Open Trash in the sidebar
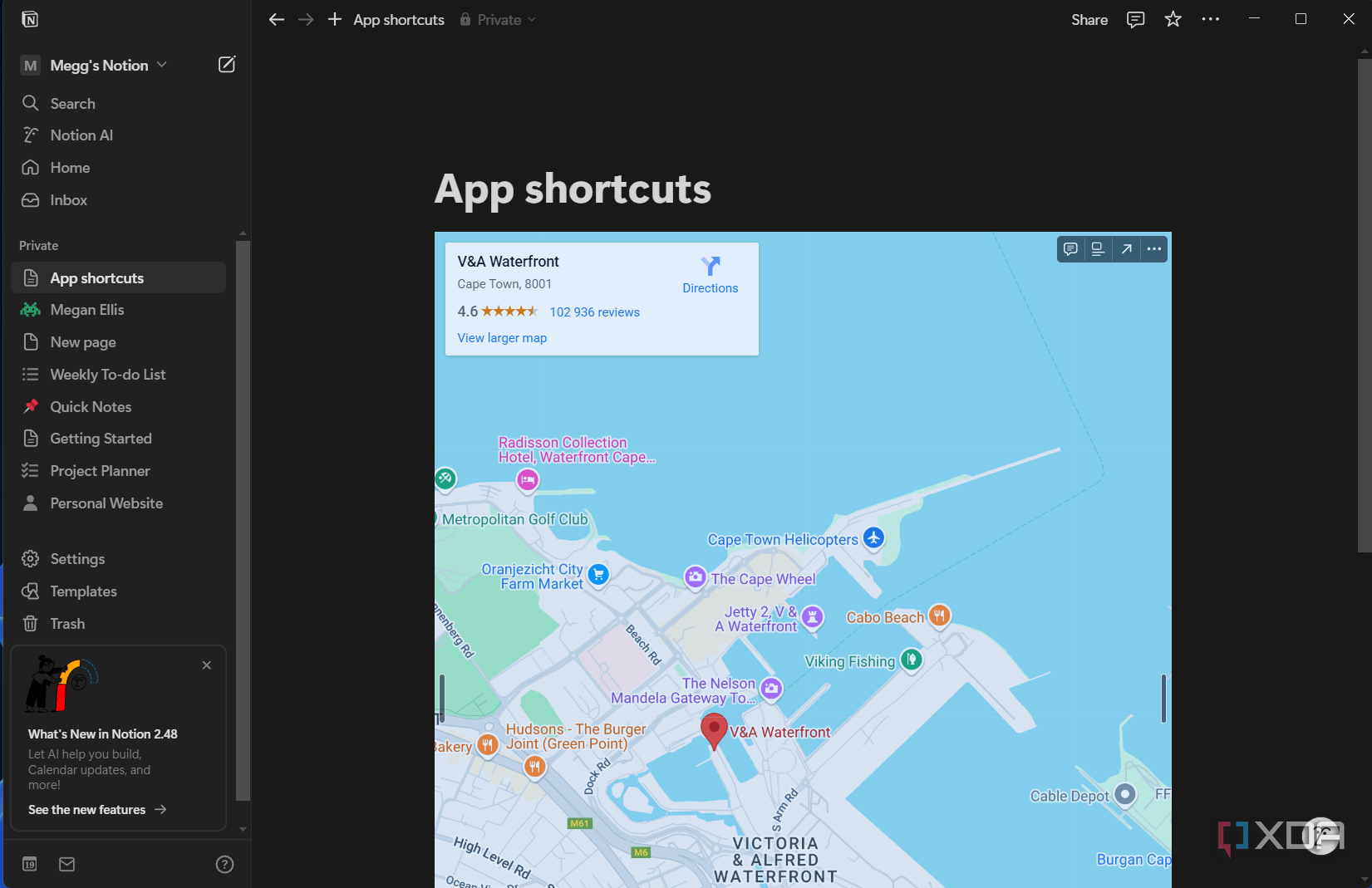This screenshot has width=1372, height=888. click(118, 624)
